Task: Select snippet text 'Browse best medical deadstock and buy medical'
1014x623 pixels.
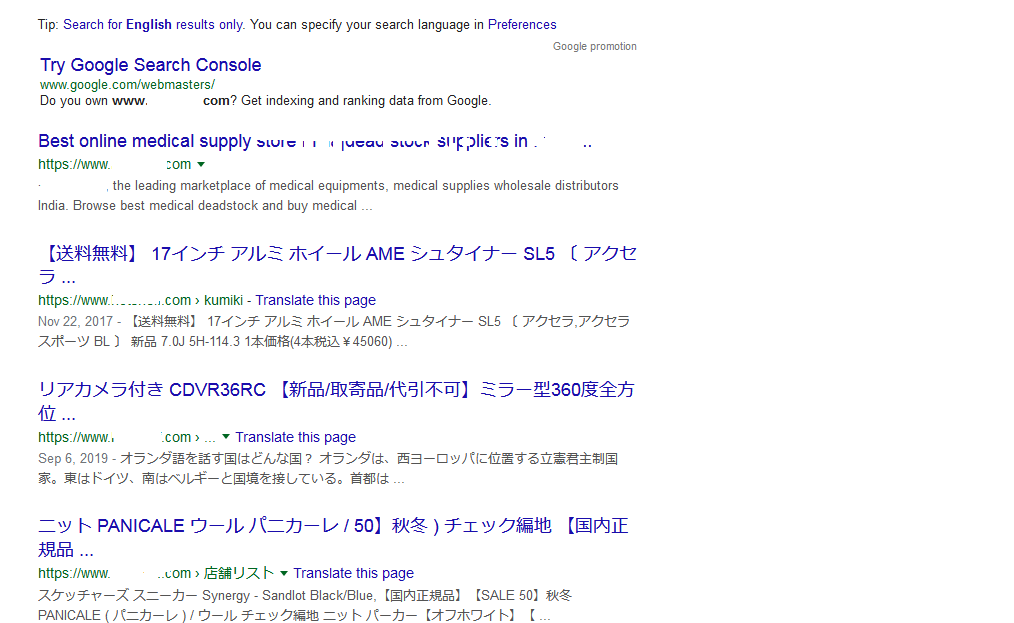Action: (215, 206)
